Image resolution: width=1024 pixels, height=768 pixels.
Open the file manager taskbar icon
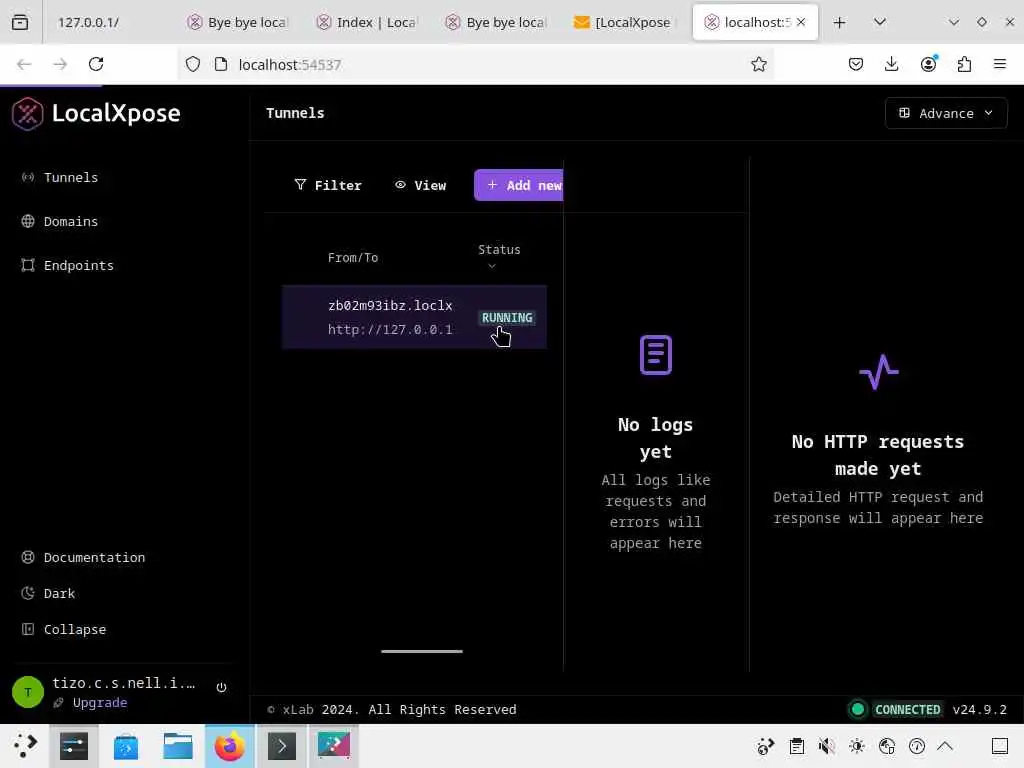(178, 746)
